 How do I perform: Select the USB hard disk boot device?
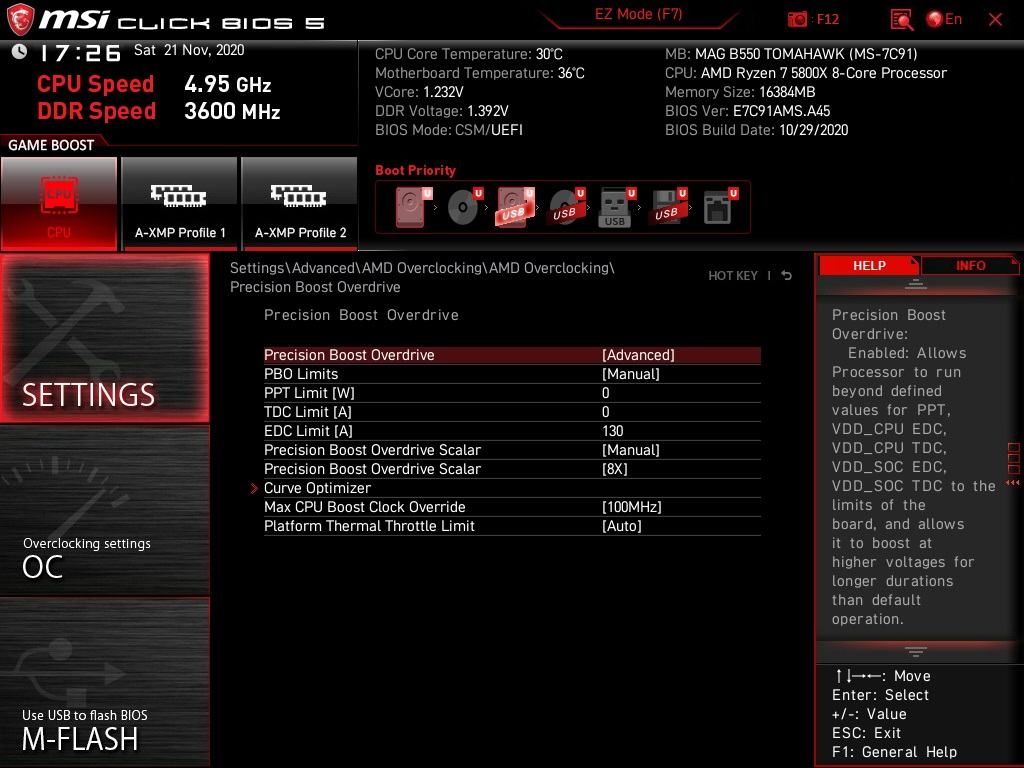(515, 207)
